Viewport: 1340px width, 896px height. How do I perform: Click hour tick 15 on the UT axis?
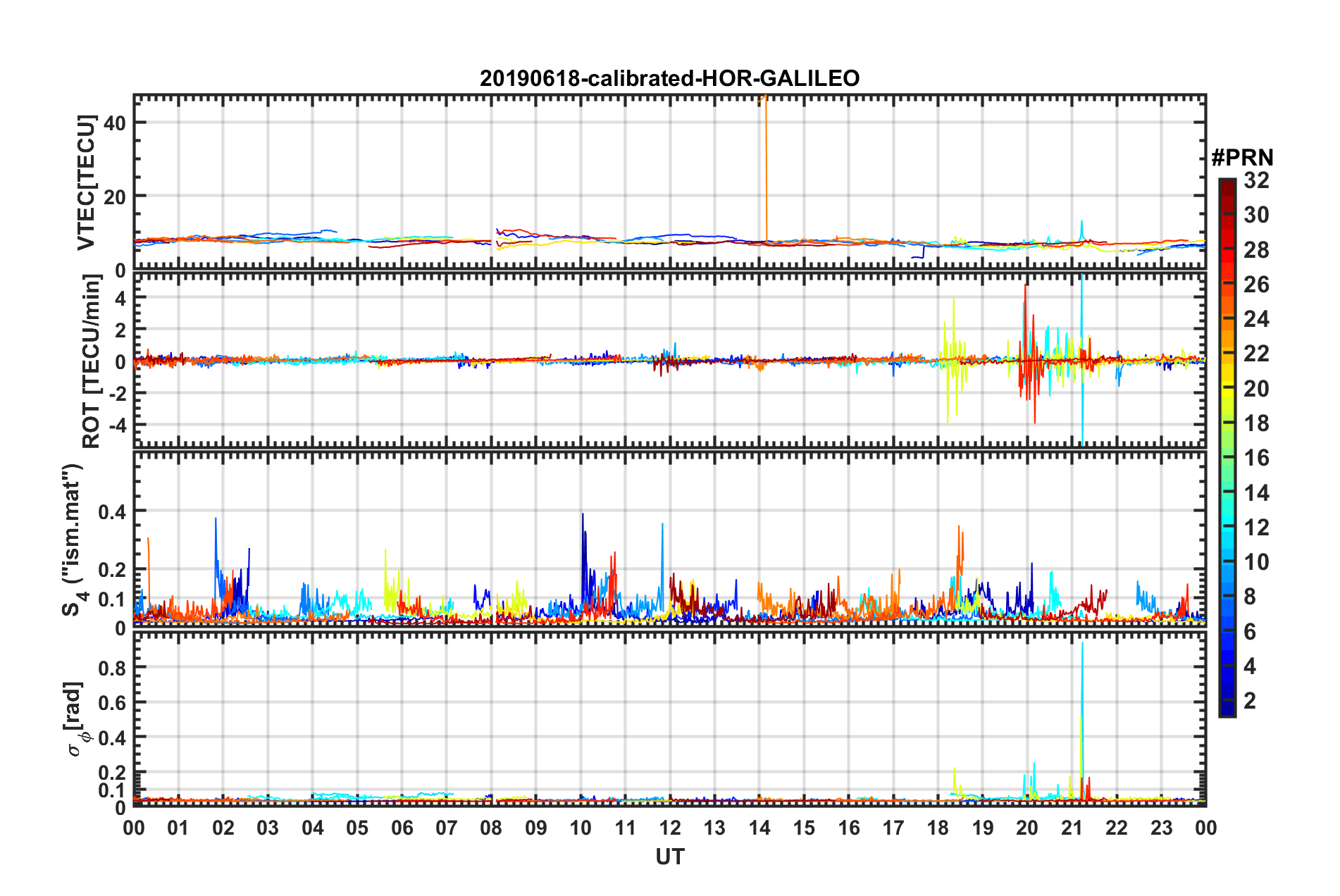[804, 828]
